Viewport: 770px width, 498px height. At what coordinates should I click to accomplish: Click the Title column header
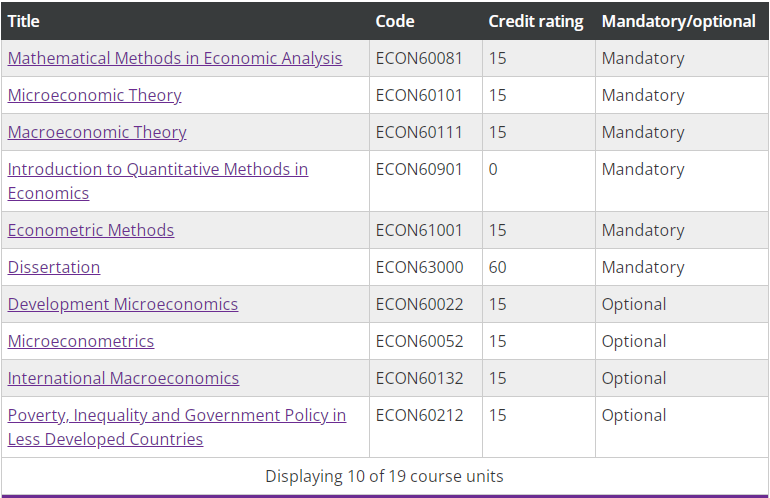23,21
